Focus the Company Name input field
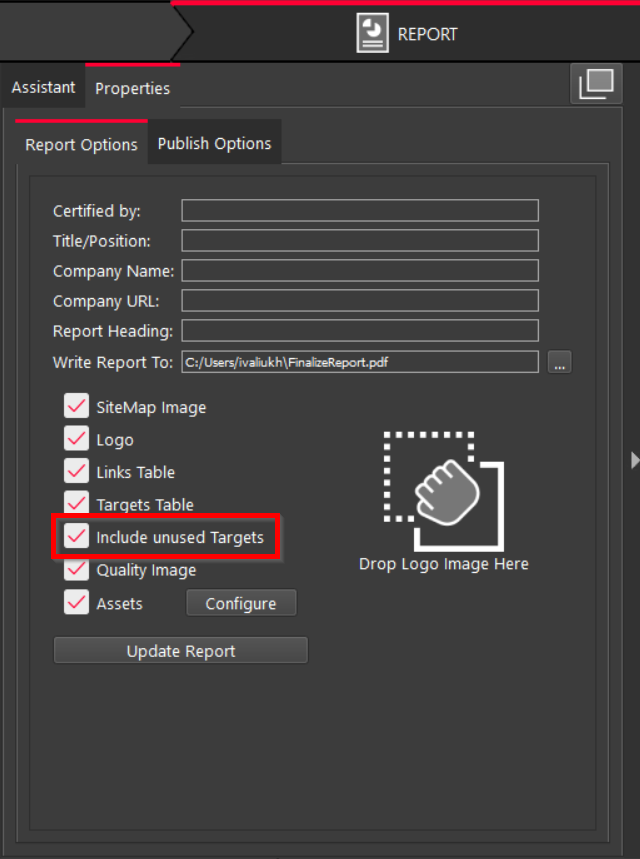The image size is (640, 859). pos(360,271)
